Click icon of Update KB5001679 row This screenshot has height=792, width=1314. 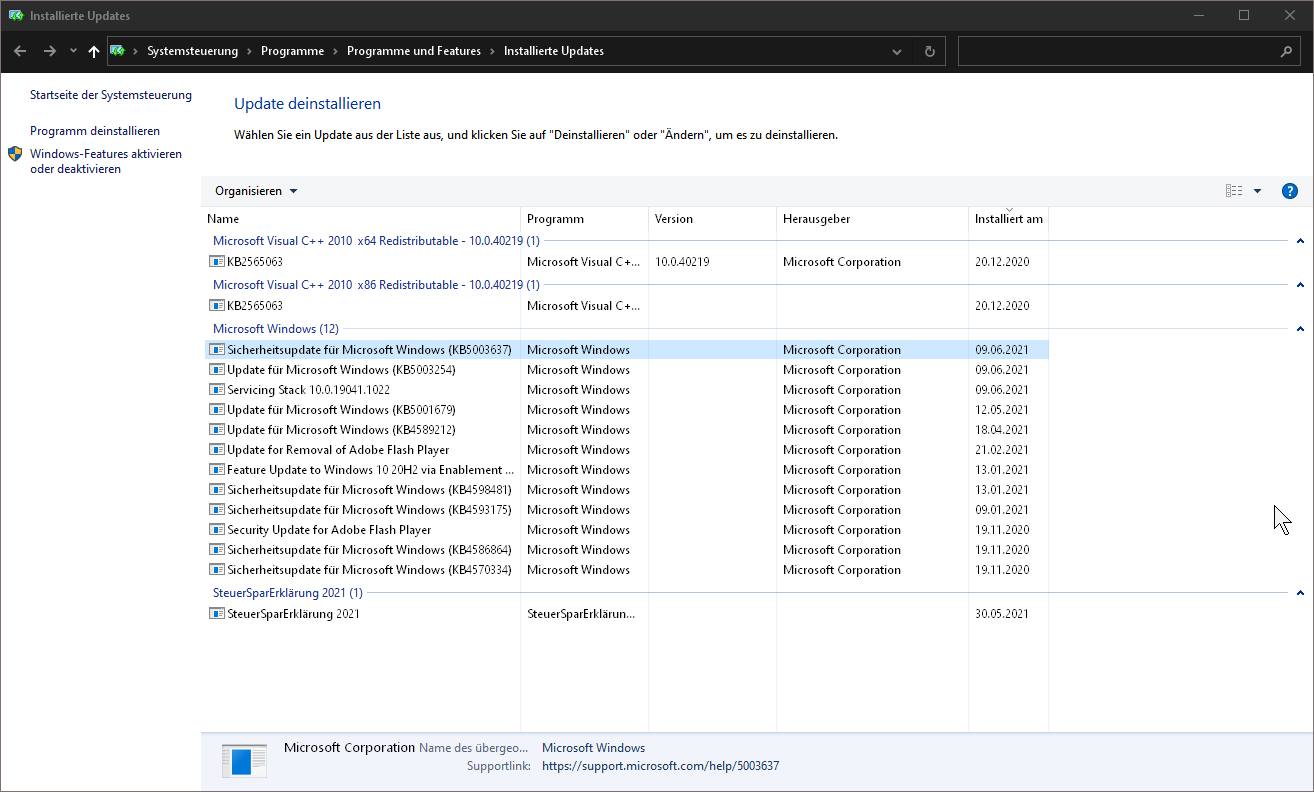(217, 410)
